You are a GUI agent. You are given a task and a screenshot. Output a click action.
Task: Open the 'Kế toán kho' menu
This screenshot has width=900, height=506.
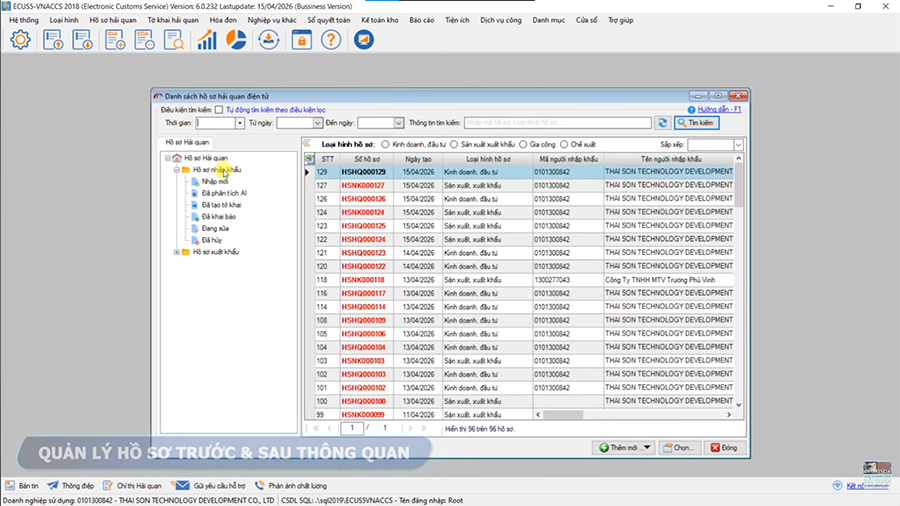[x=380, y=19]
